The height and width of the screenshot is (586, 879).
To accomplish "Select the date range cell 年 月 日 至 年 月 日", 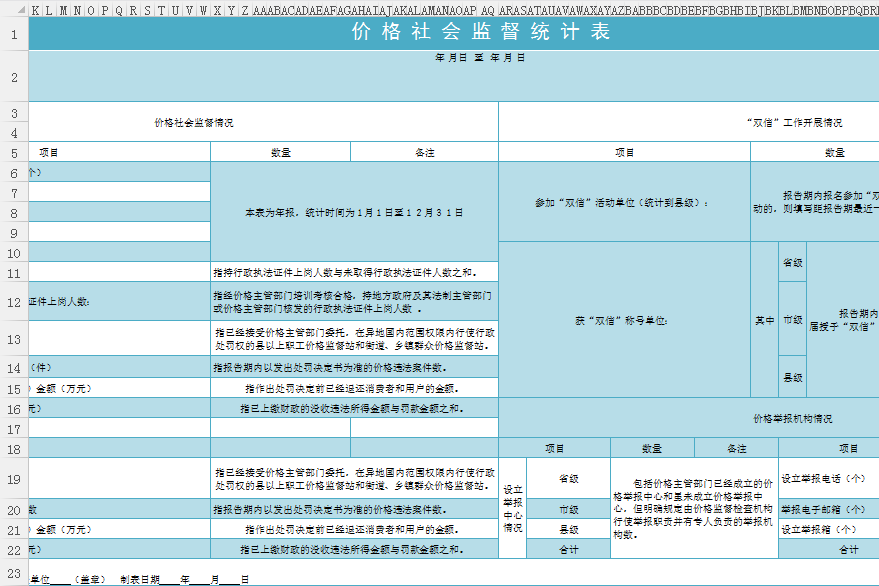I will 480,58.
